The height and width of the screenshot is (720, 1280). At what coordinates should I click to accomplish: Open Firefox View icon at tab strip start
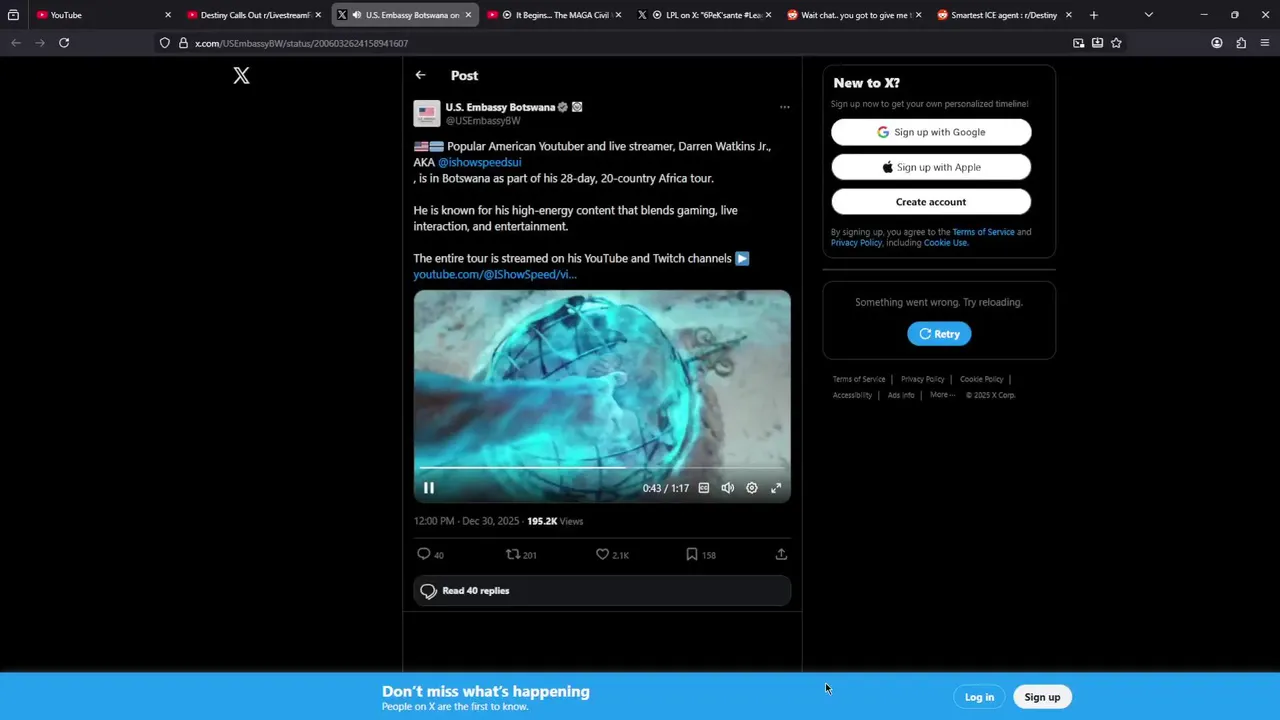13,15
